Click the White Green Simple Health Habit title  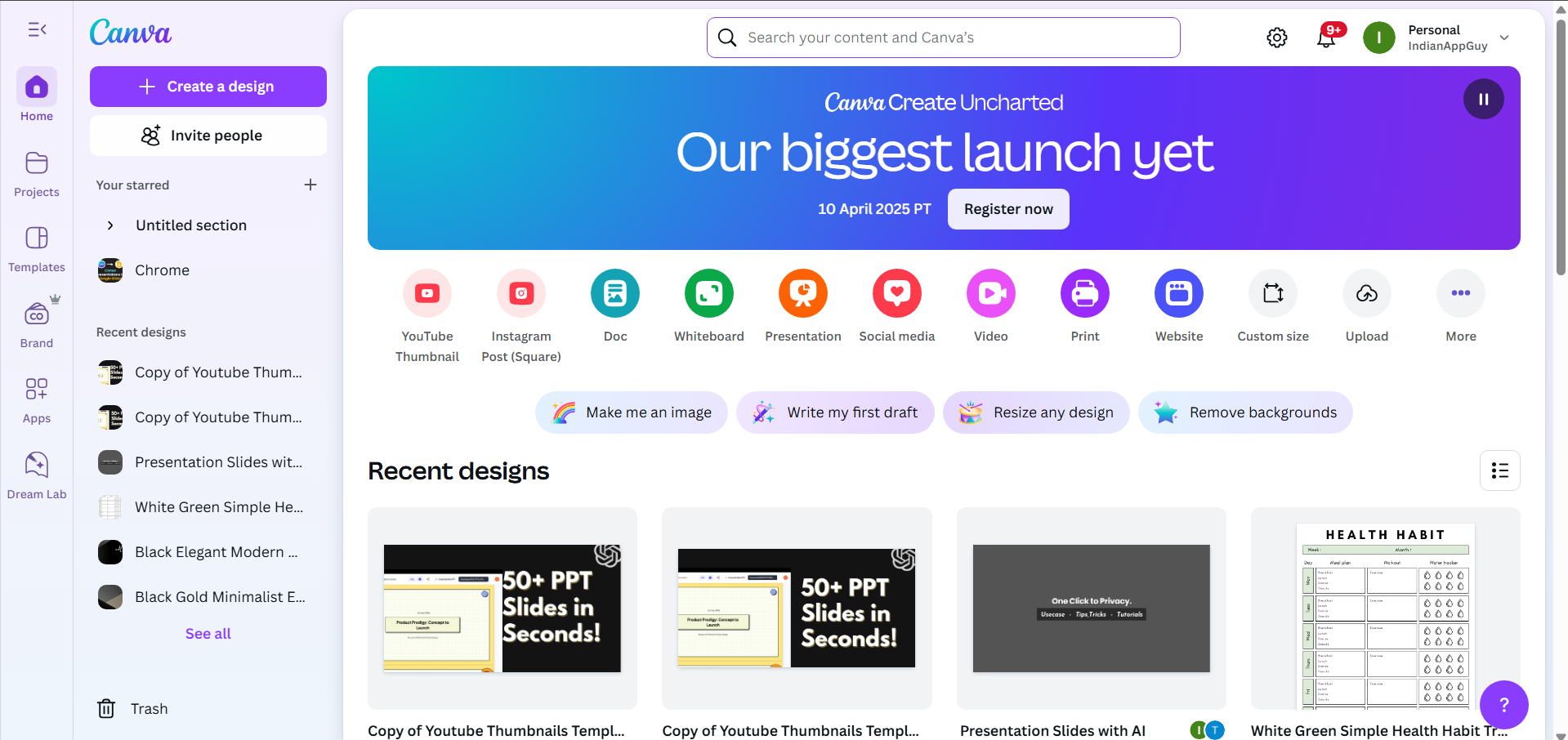[1379, 731]
